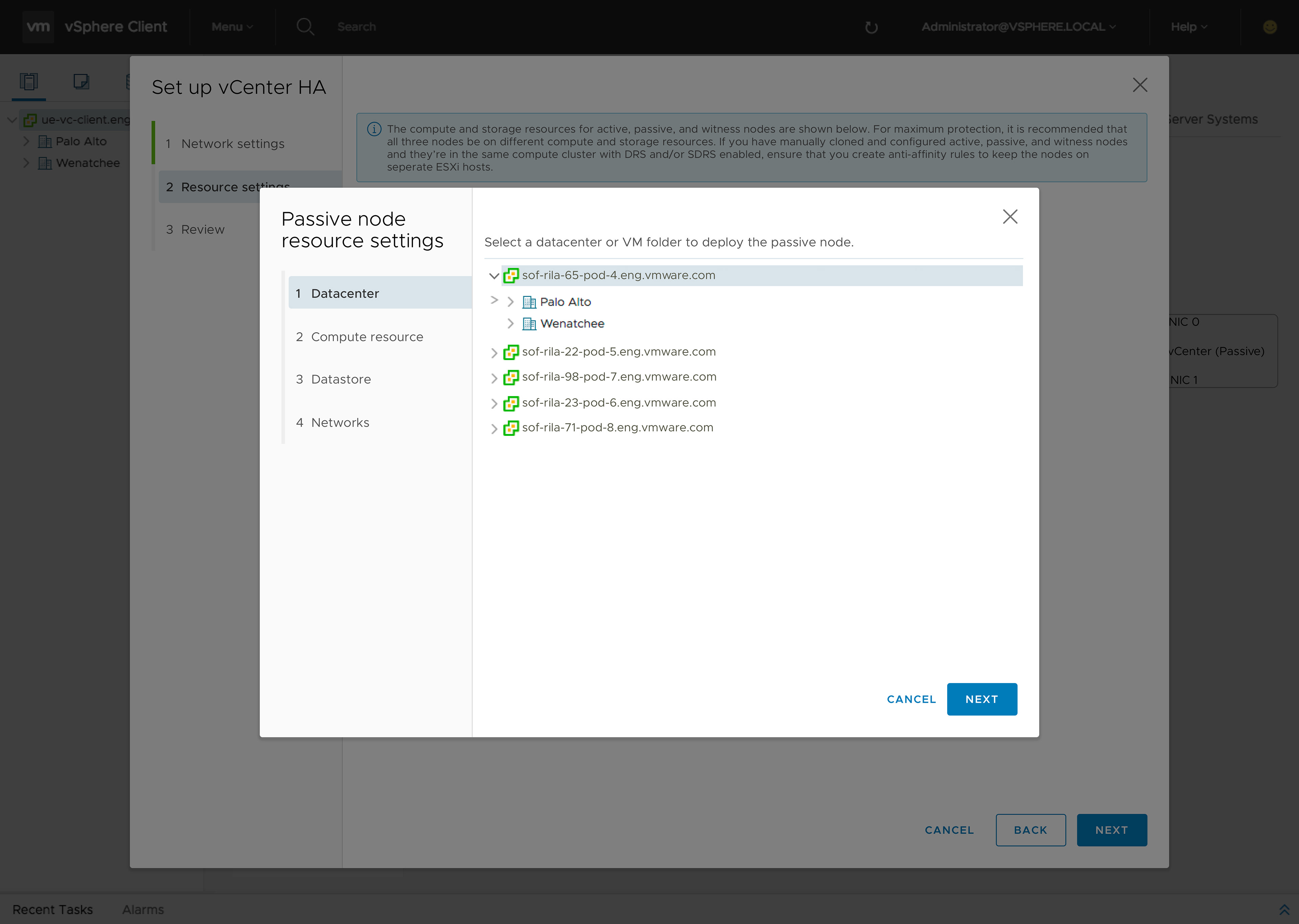Click the info icon in the resources notice
Image resolution: width=1299 pixels, height=924 pixels.
[374, 129]
